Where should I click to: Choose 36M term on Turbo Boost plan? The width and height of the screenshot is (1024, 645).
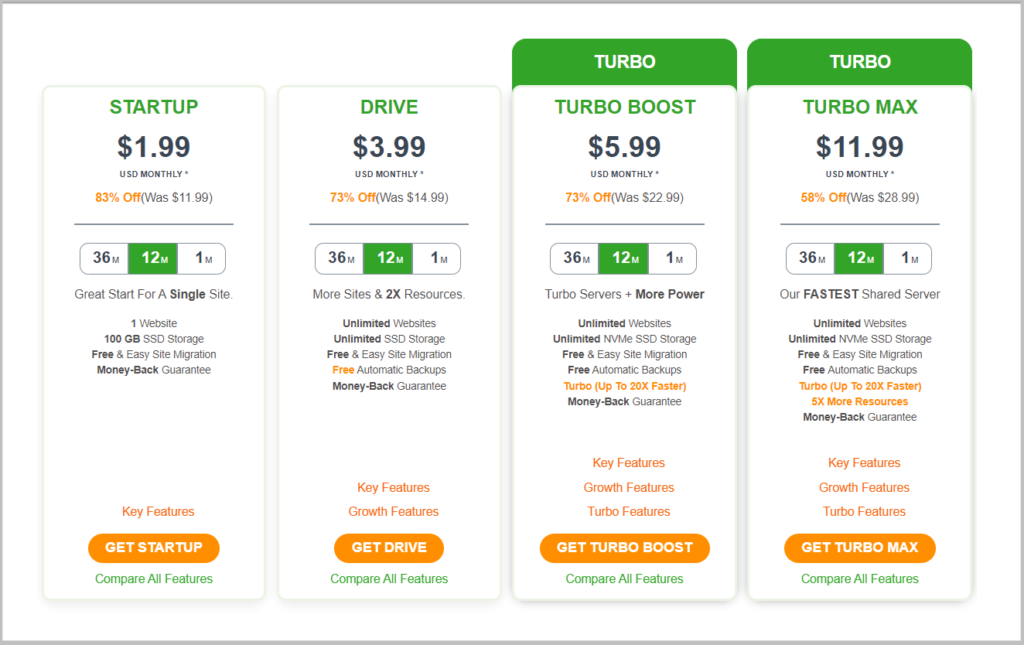[575, 258]
